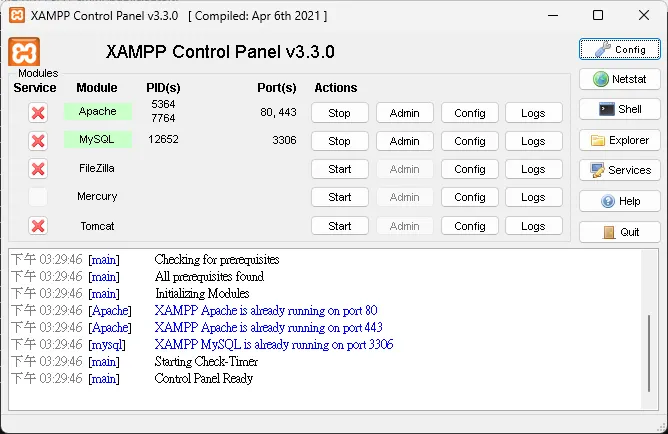Toggle Mercury service empty checkbox

click(38, 197)
